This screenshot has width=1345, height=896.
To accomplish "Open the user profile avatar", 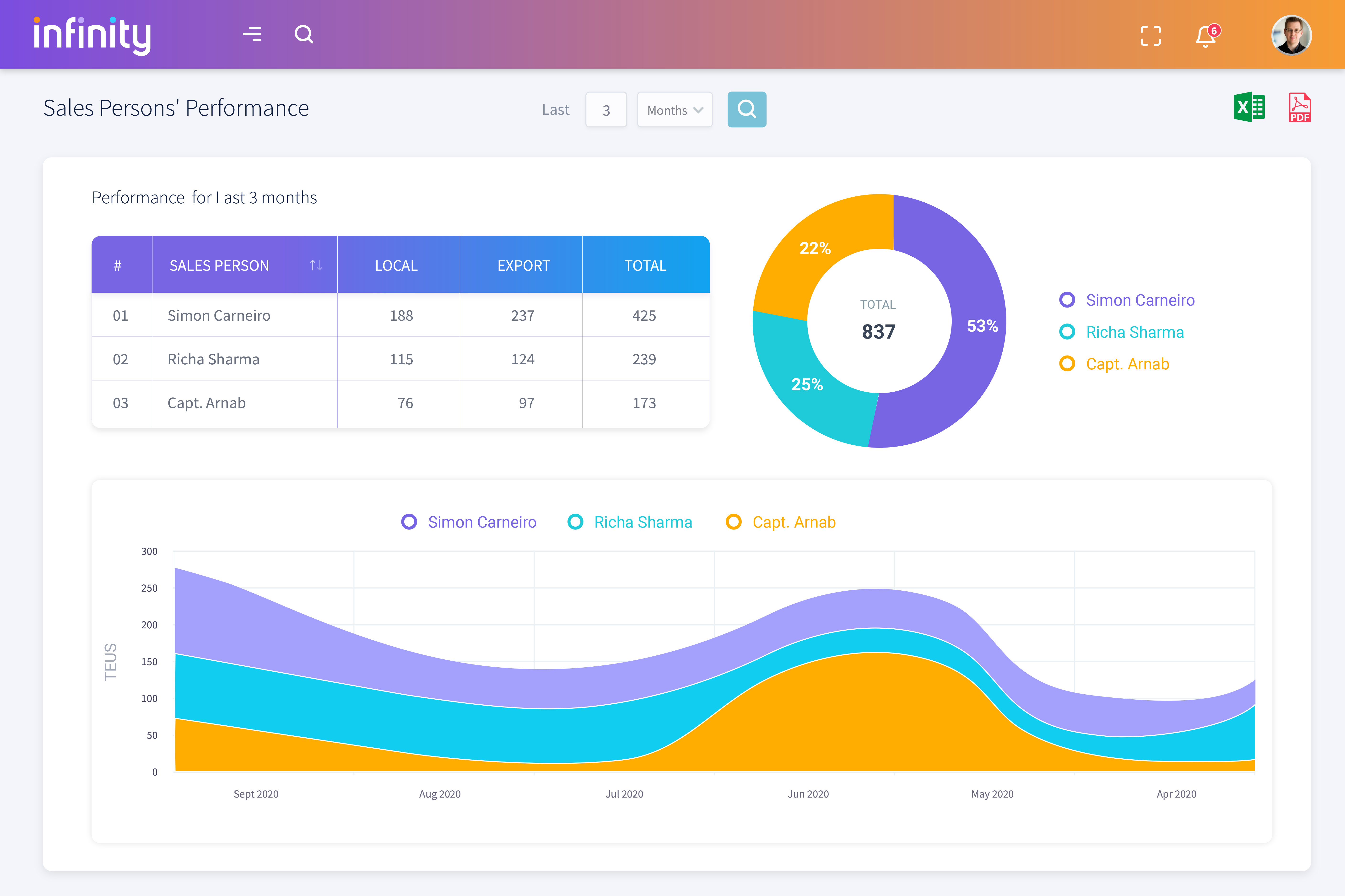I will tap(1291, 35).
